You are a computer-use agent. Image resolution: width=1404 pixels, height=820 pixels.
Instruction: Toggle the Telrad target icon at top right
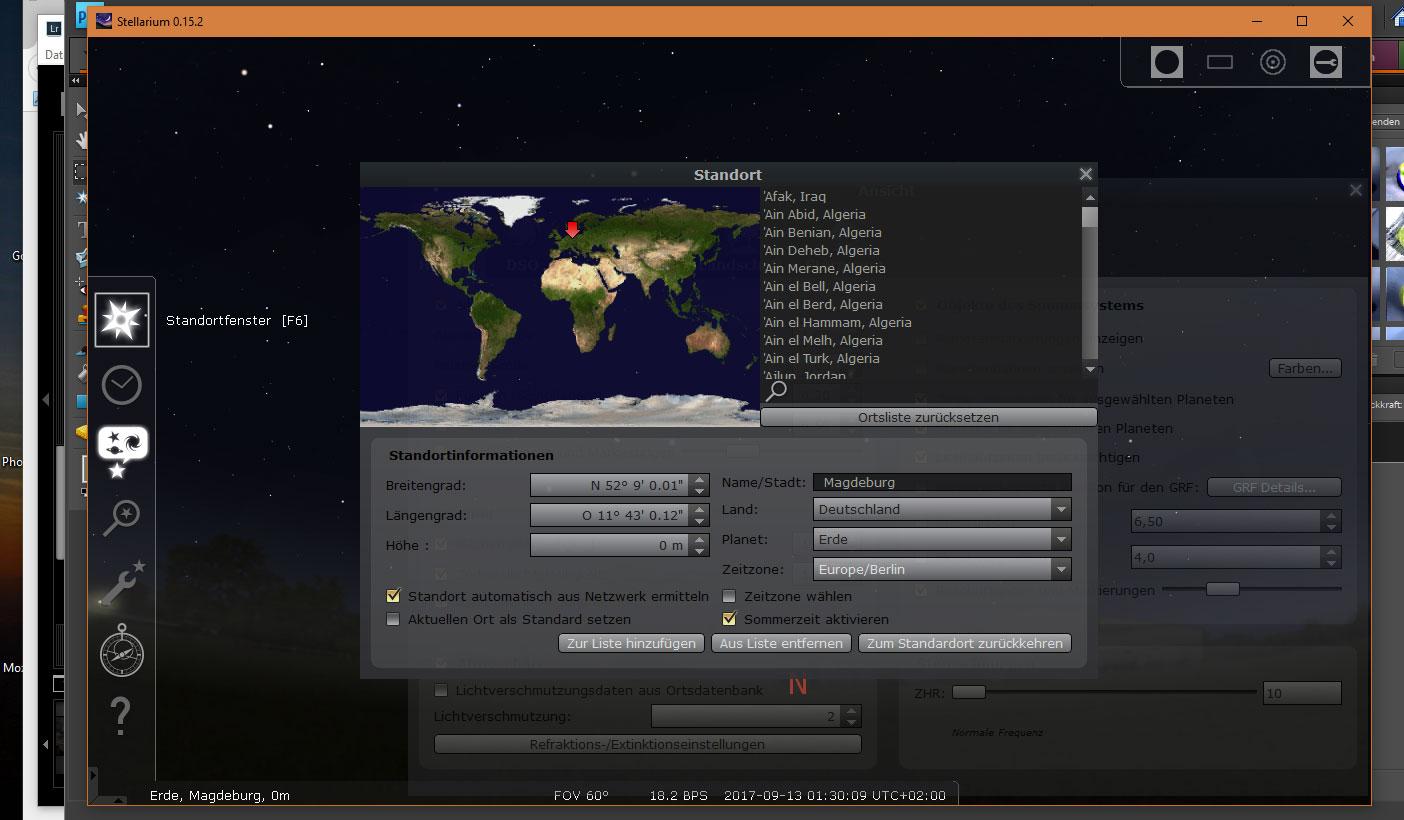(x=1272, y=62)
